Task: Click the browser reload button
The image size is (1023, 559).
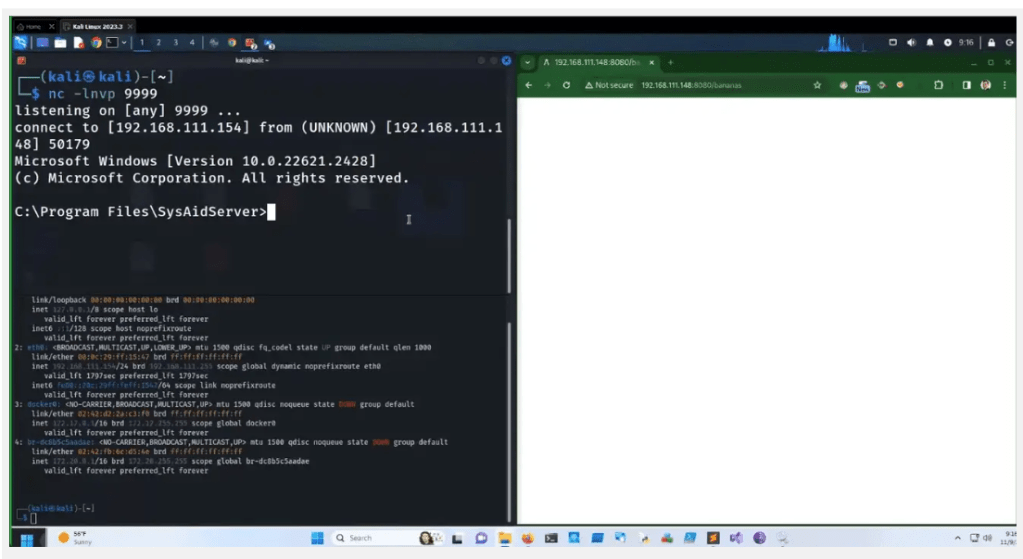Action: [567, 85]
